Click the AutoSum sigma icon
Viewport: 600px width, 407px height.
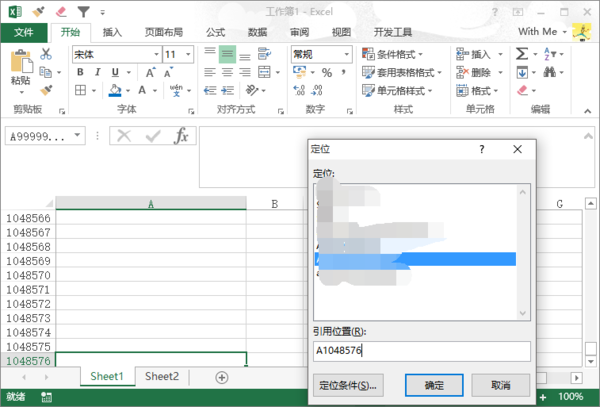(522, 54)
